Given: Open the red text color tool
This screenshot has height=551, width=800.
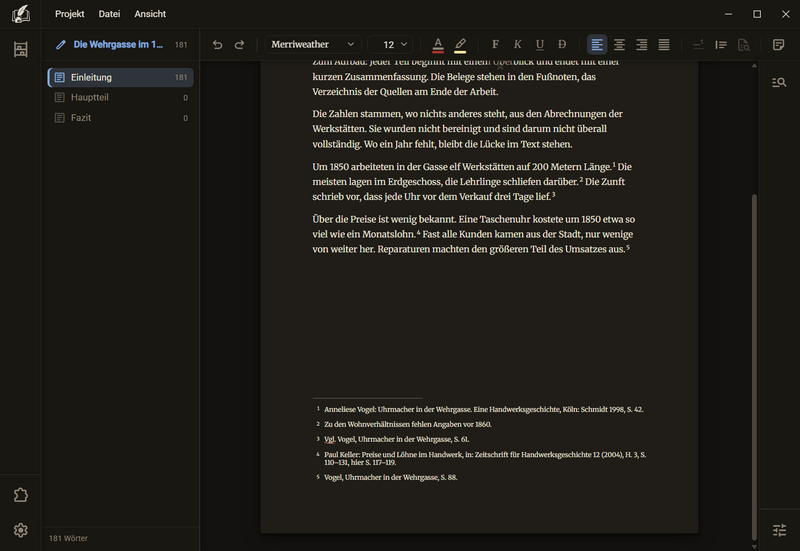Looking at the screenshot, I should (438, 45).
